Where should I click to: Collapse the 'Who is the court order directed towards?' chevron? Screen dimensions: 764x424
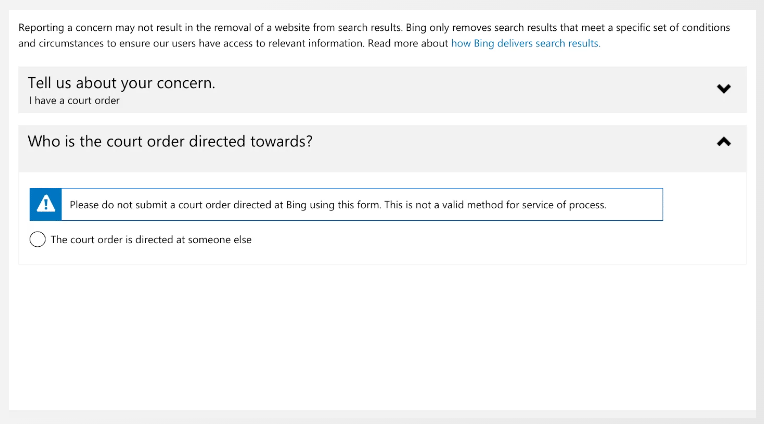click(x=724, y=142)
